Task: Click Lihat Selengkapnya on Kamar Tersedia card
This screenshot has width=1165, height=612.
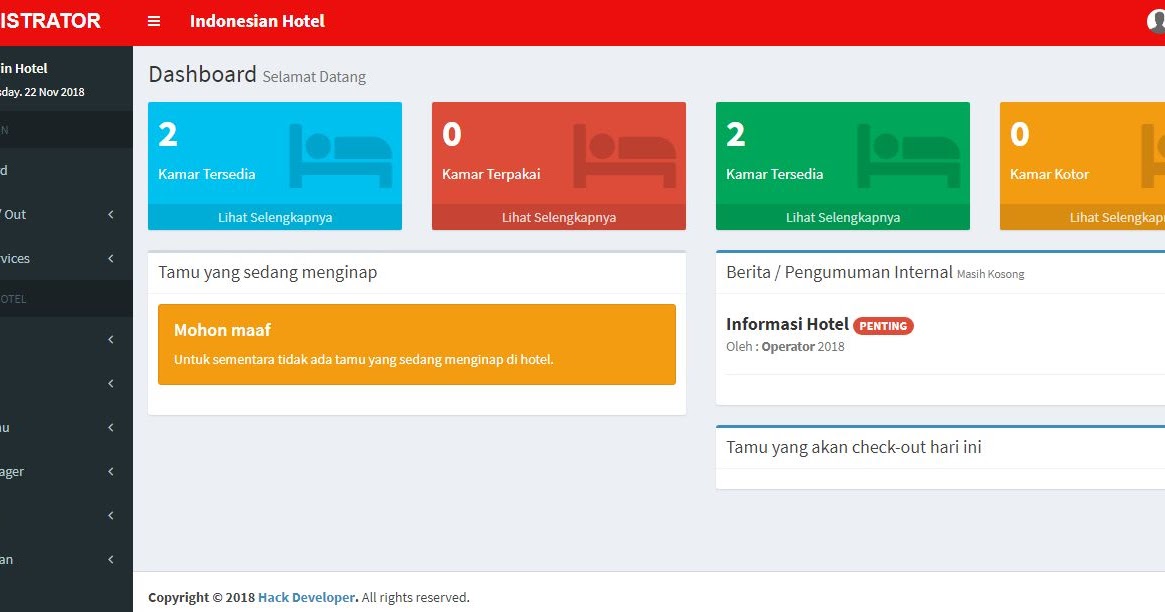Action: [274, 216]
